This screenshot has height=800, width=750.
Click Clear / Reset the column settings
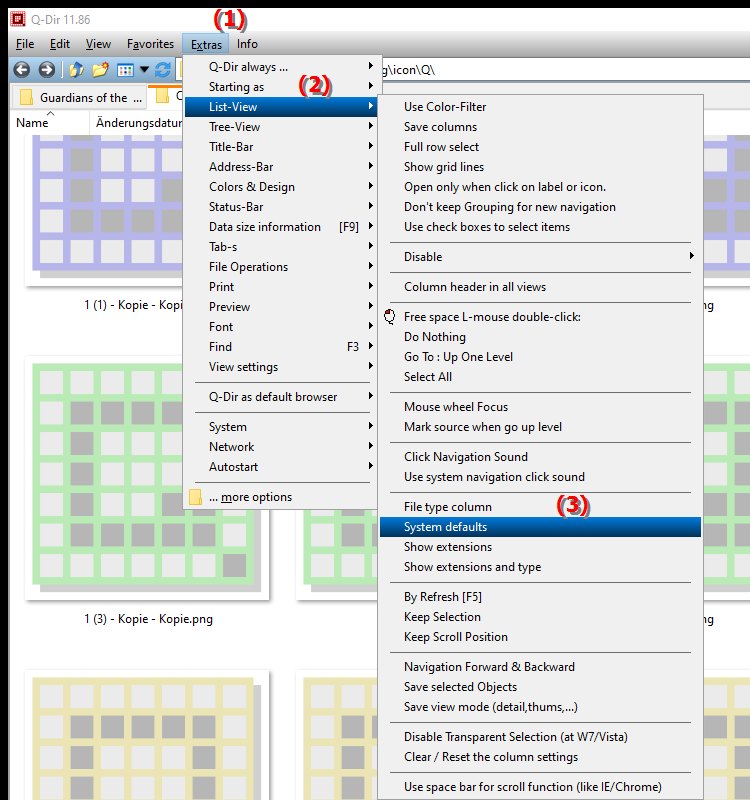click(540, 757)
